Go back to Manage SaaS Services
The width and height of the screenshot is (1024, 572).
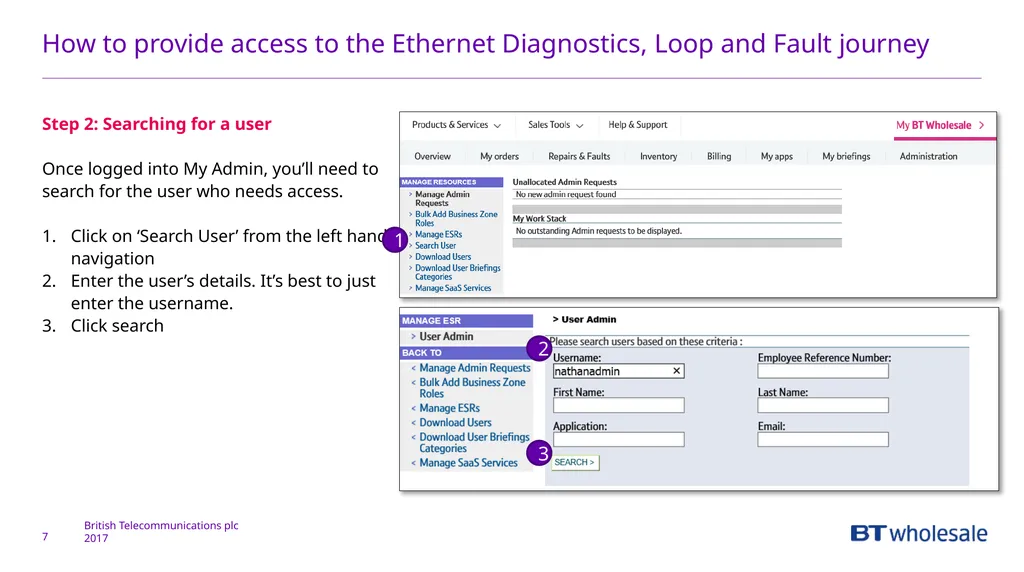click(x=468, y=463)
